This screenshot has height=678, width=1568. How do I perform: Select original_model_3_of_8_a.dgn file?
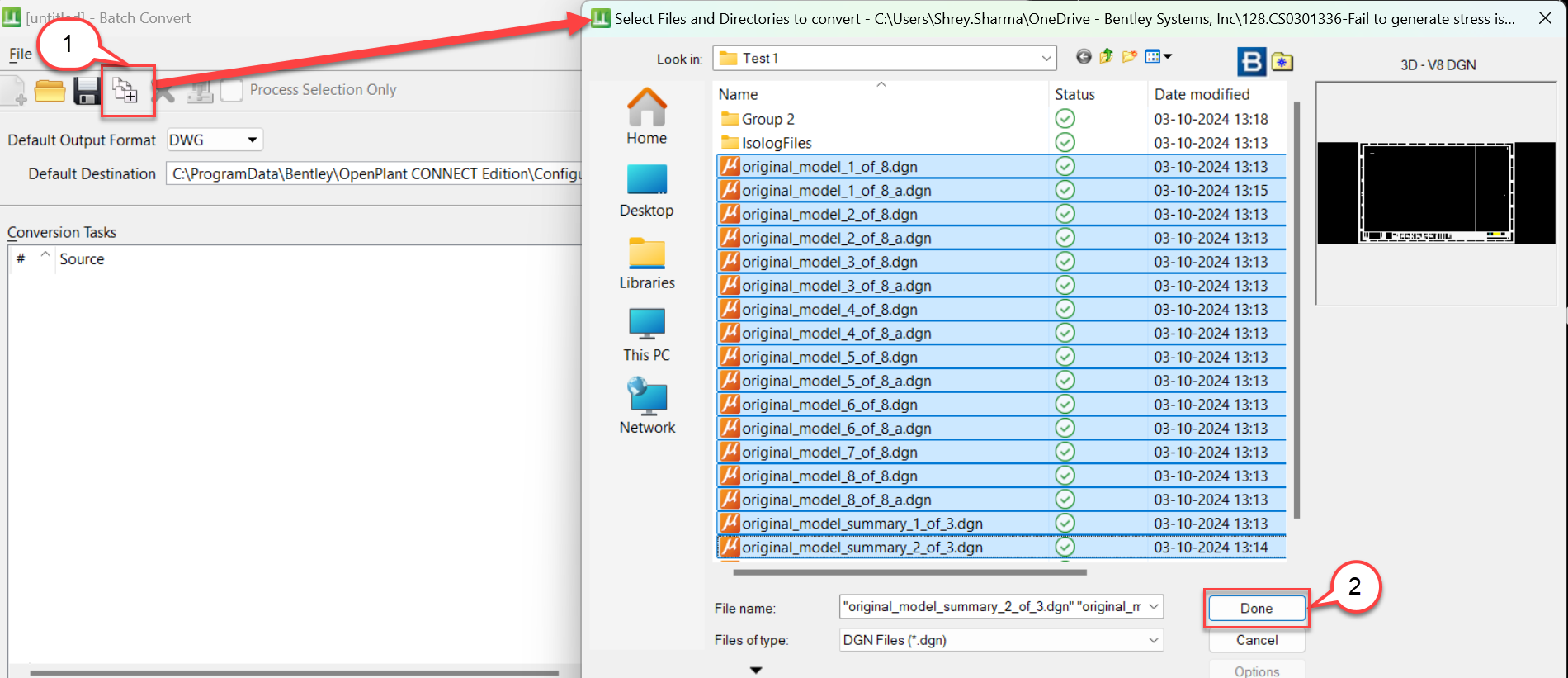point(1000,286)
